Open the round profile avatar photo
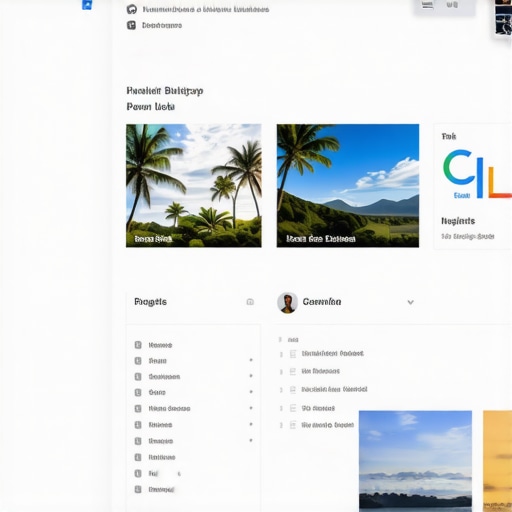The image size is (512, 512). pyautogui.click(x=287, y=303)
